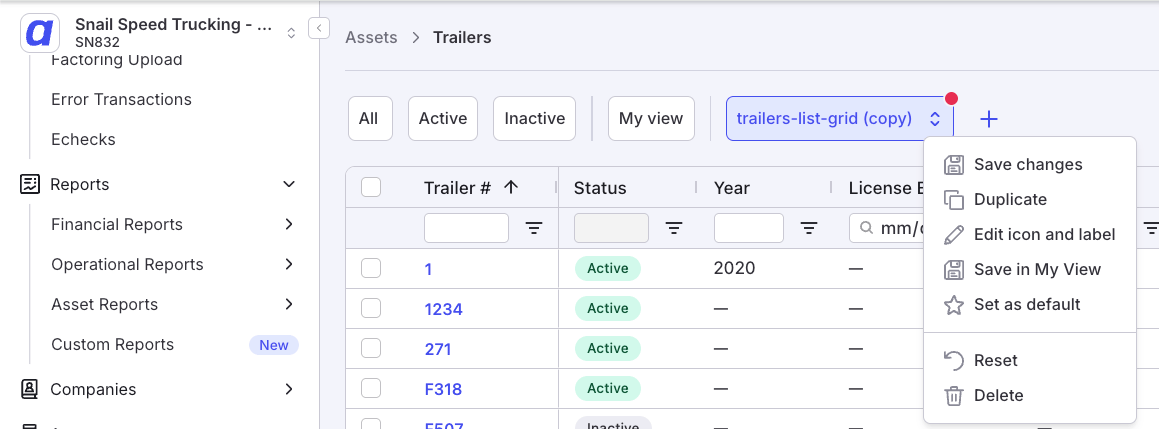Toggle the select-all checkbox in table header
Image resolution: width=1159 pixels, height=429 pixels.
pyautogui.click(x=371, y=188)
